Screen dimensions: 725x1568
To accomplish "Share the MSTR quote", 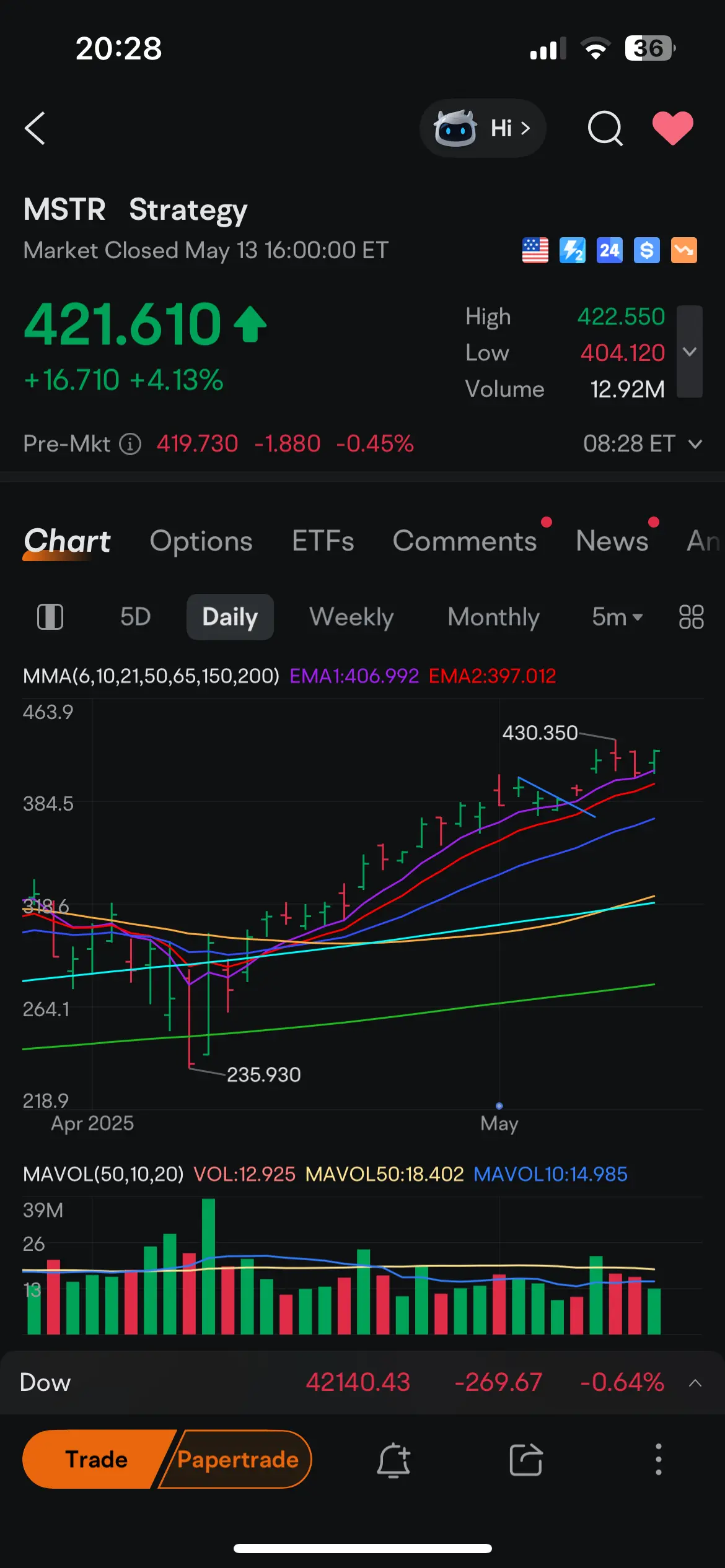I will pos(526,1460).
